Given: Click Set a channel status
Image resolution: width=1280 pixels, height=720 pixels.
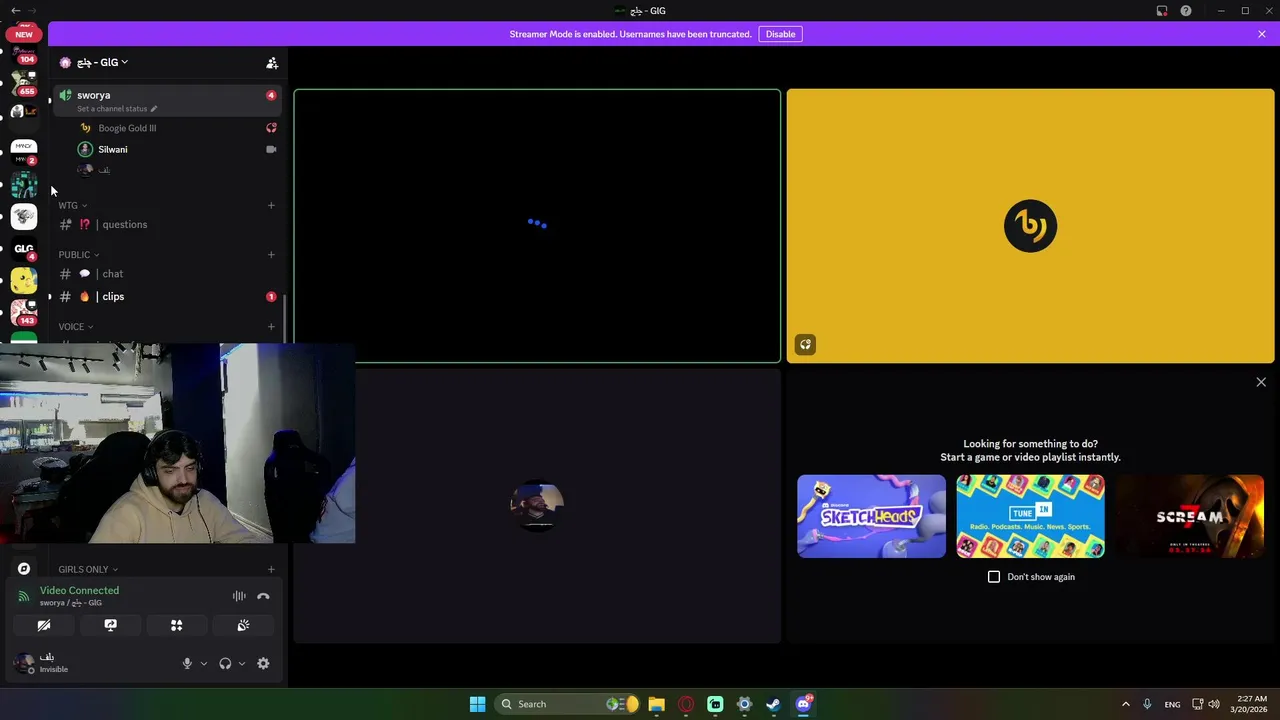Looking at the screenshot, I should [112, 108].
